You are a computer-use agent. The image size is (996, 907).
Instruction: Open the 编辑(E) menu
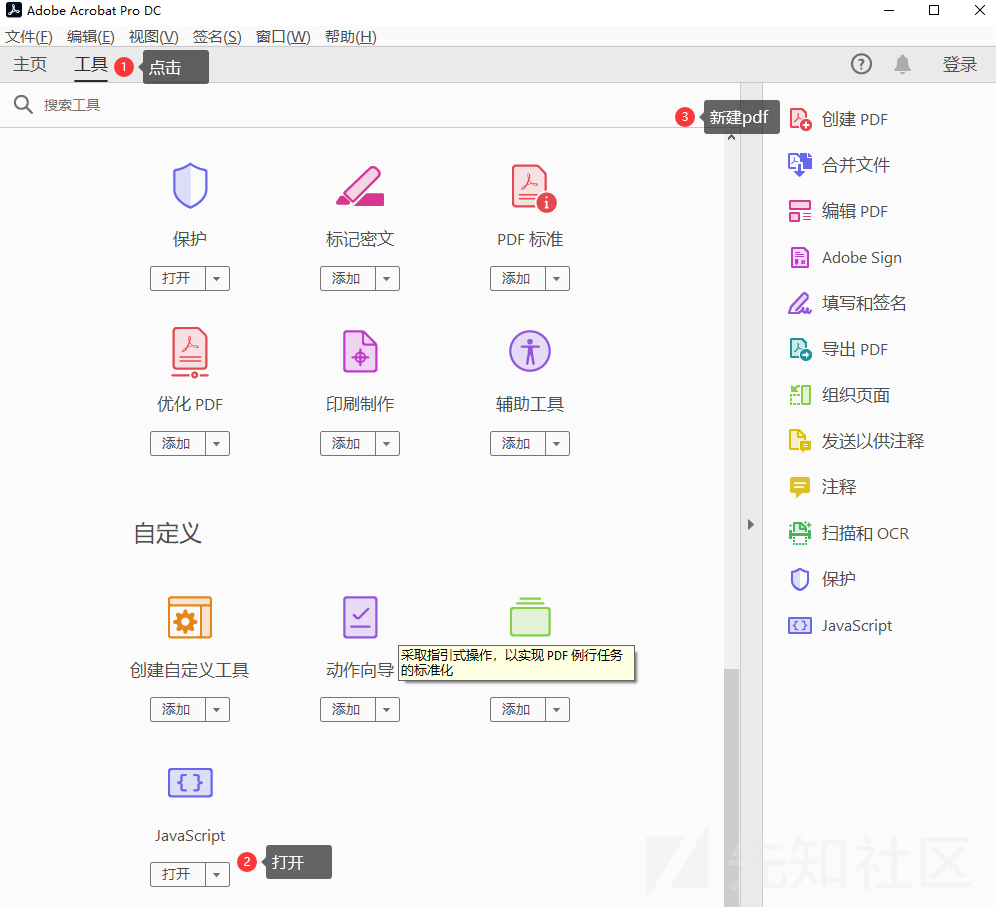tap(91, 37)
